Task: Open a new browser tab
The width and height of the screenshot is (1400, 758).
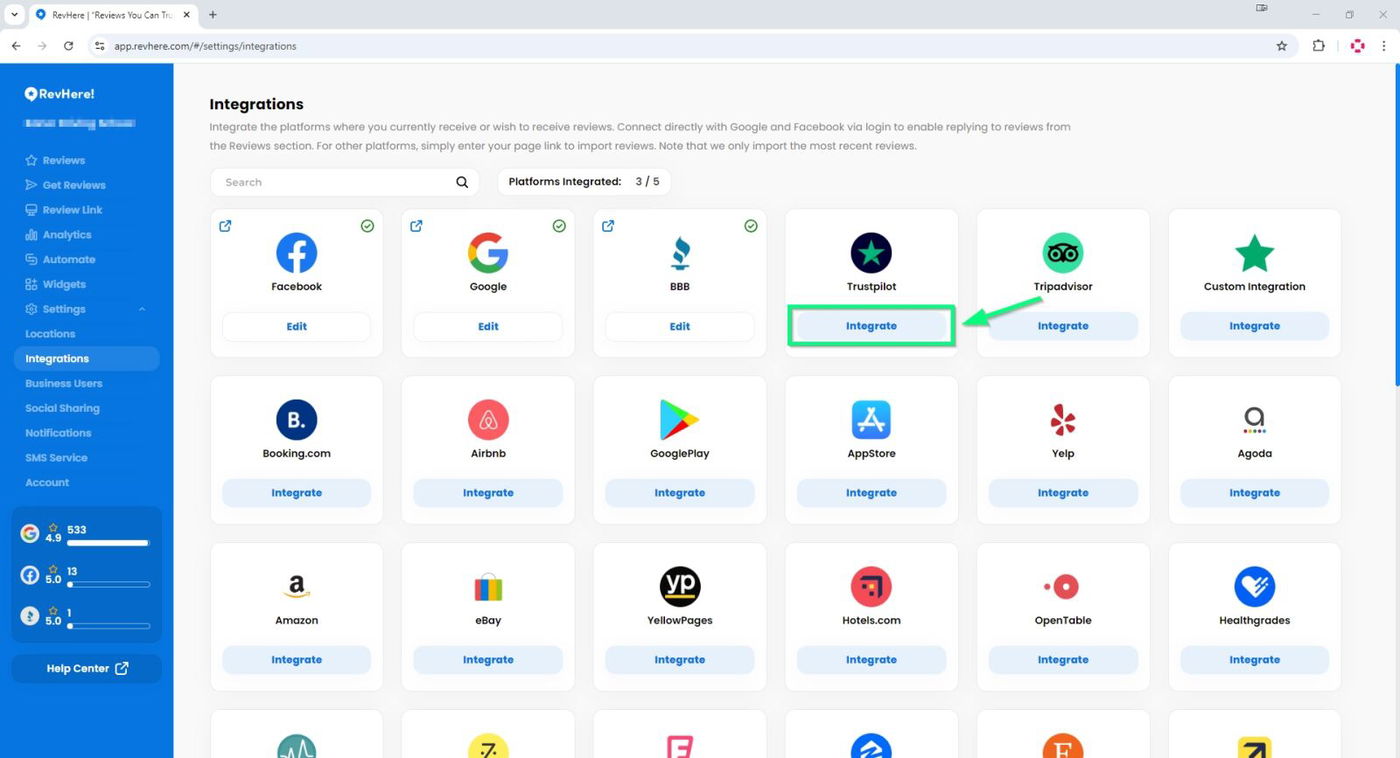Action: [213, 15]
